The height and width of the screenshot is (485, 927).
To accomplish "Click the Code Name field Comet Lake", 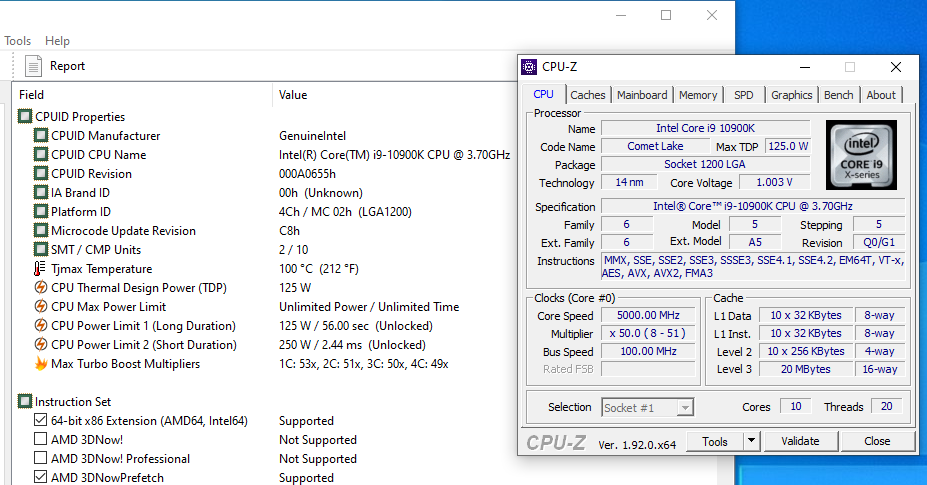I will [x=655, y=146].
